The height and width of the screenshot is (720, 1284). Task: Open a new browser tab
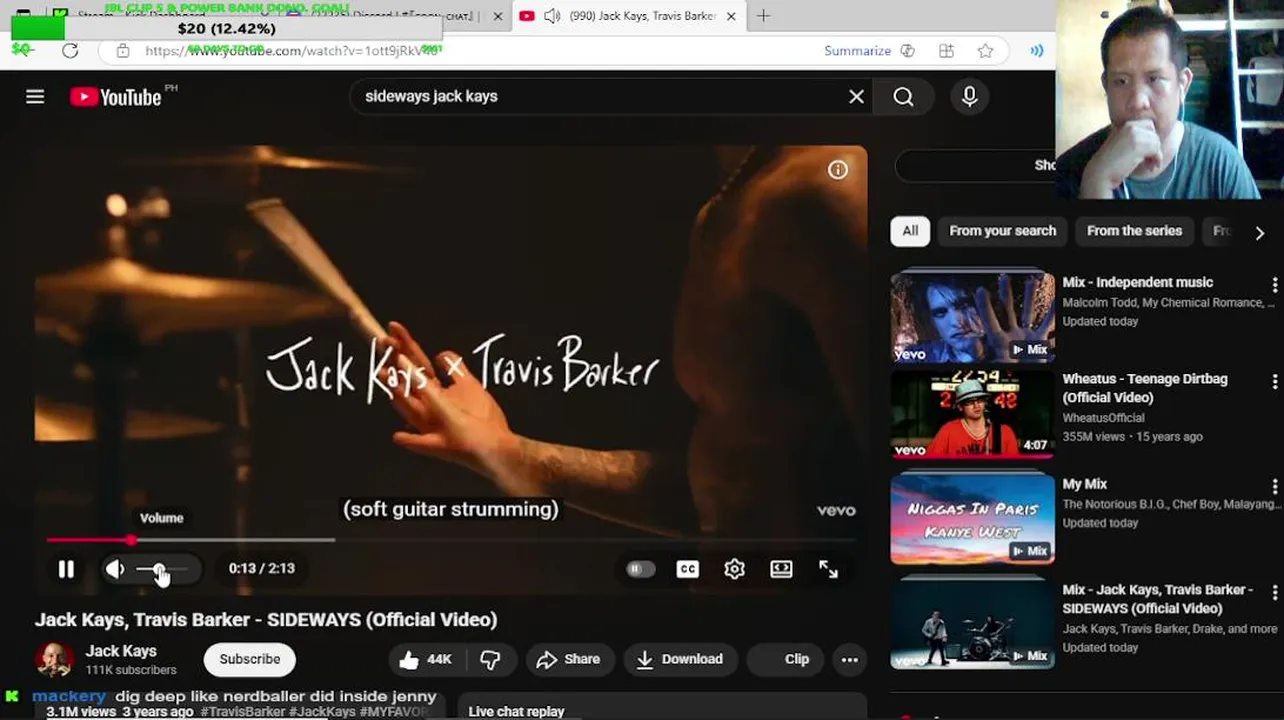click(764, 16)
